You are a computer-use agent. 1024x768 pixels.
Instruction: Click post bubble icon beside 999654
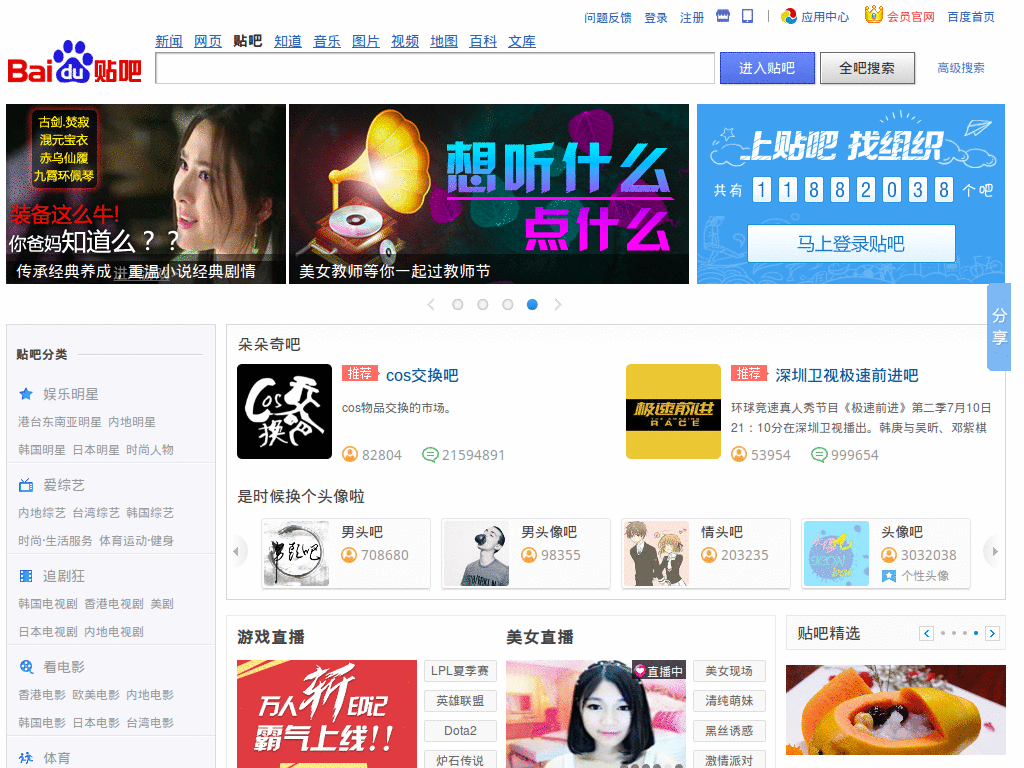pyautogui.click(x=819, y=455)
